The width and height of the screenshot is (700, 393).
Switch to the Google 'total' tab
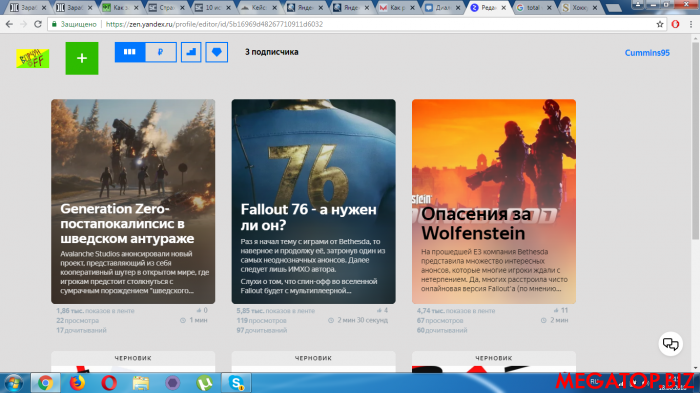533,8
